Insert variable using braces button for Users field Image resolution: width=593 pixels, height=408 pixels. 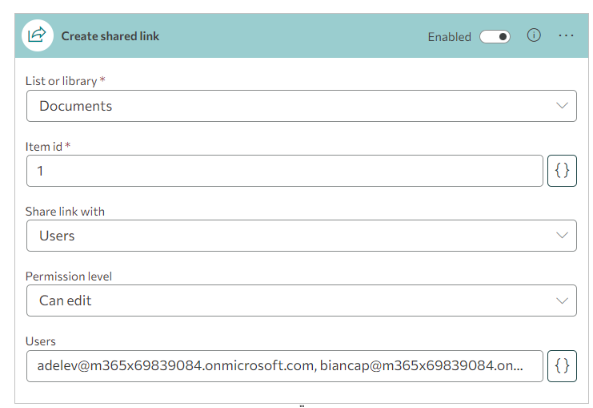562,366
